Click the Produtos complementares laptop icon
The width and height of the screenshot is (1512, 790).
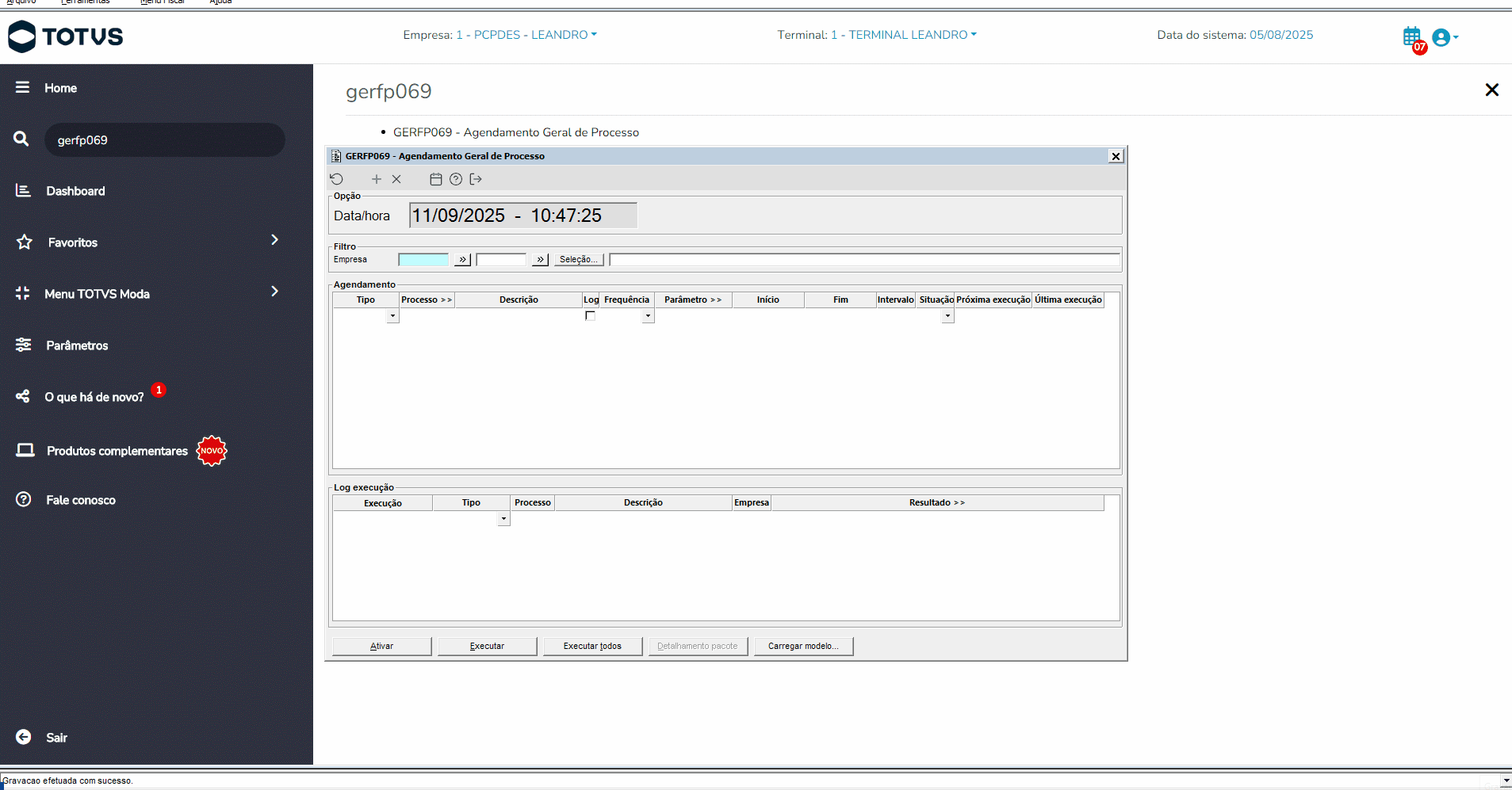[x=25, y=450]
